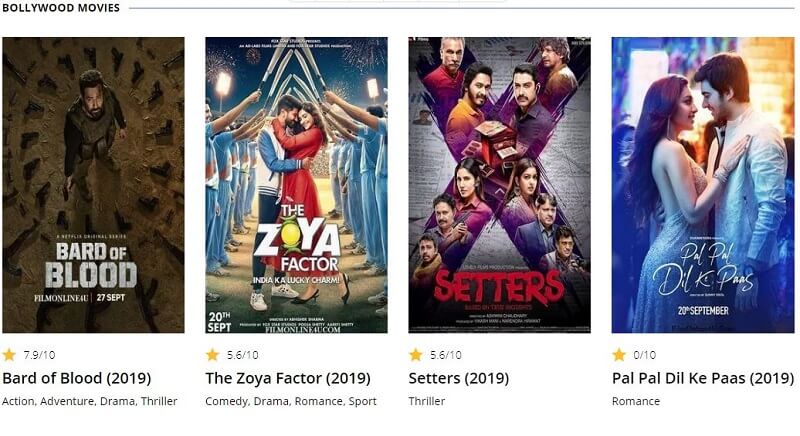Click the star icon beside 7.9/10 rating
800x436 pixels.
pyautogui.click(x=9, y=355)
